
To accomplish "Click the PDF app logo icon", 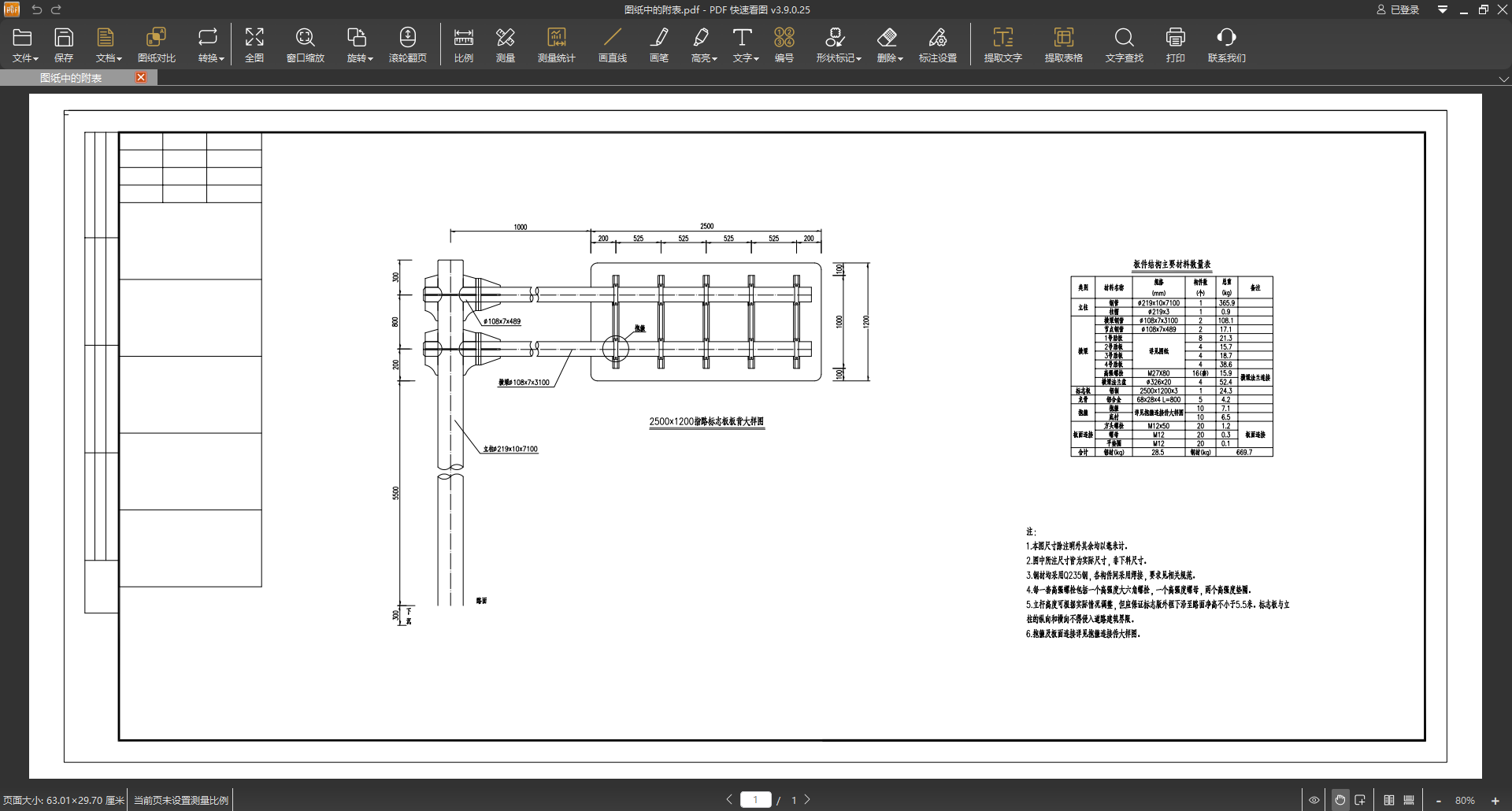I will pos(12,9).
